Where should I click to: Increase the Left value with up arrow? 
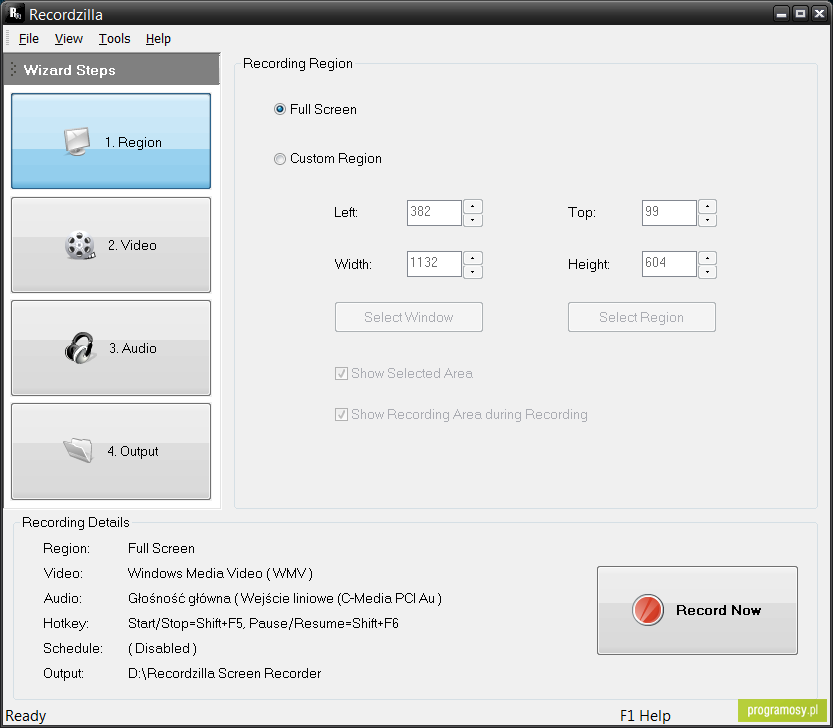pos(473,206)
